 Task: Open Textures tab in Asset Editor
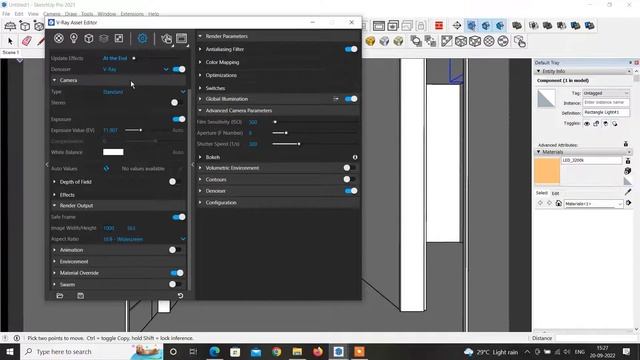click(x=119, y=38)
